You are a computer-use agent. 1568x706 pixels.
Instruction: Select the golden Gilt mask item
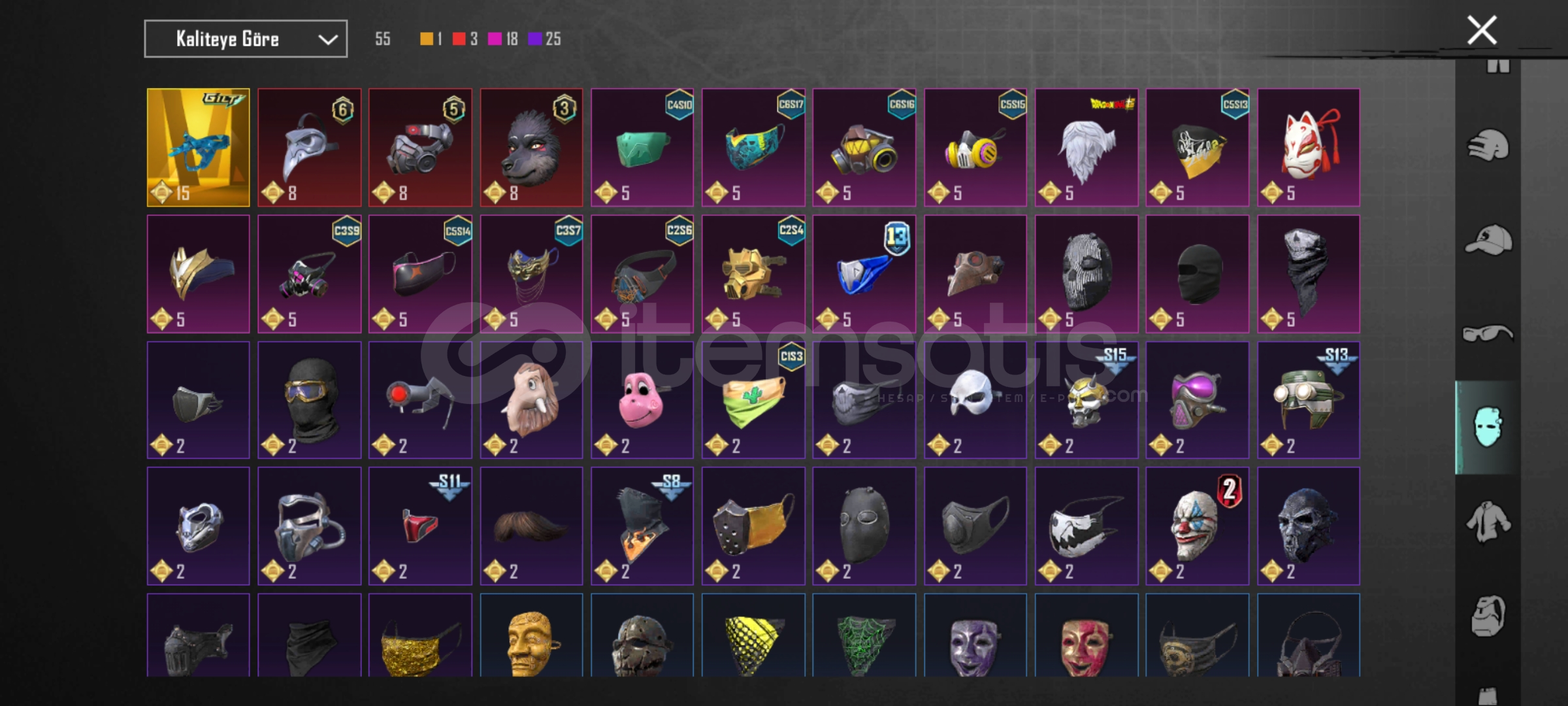[199, 148]
